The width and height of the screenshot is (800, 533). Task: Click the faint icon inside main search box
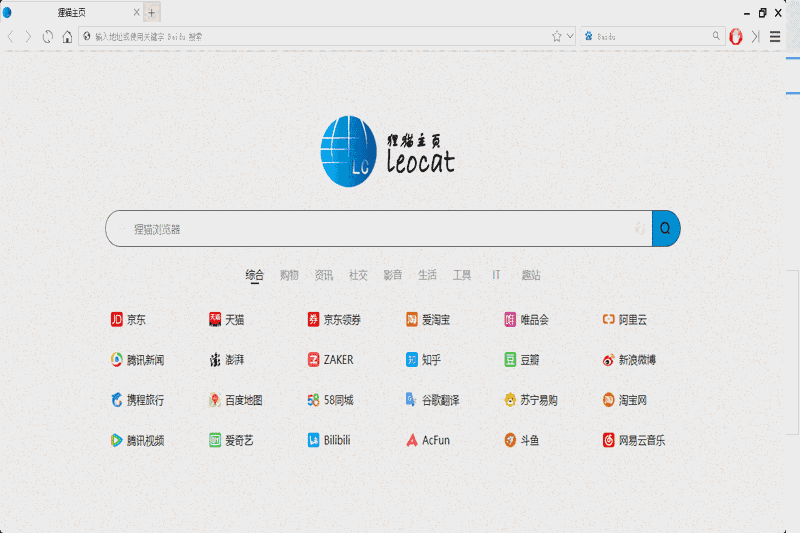click(640, 229)
